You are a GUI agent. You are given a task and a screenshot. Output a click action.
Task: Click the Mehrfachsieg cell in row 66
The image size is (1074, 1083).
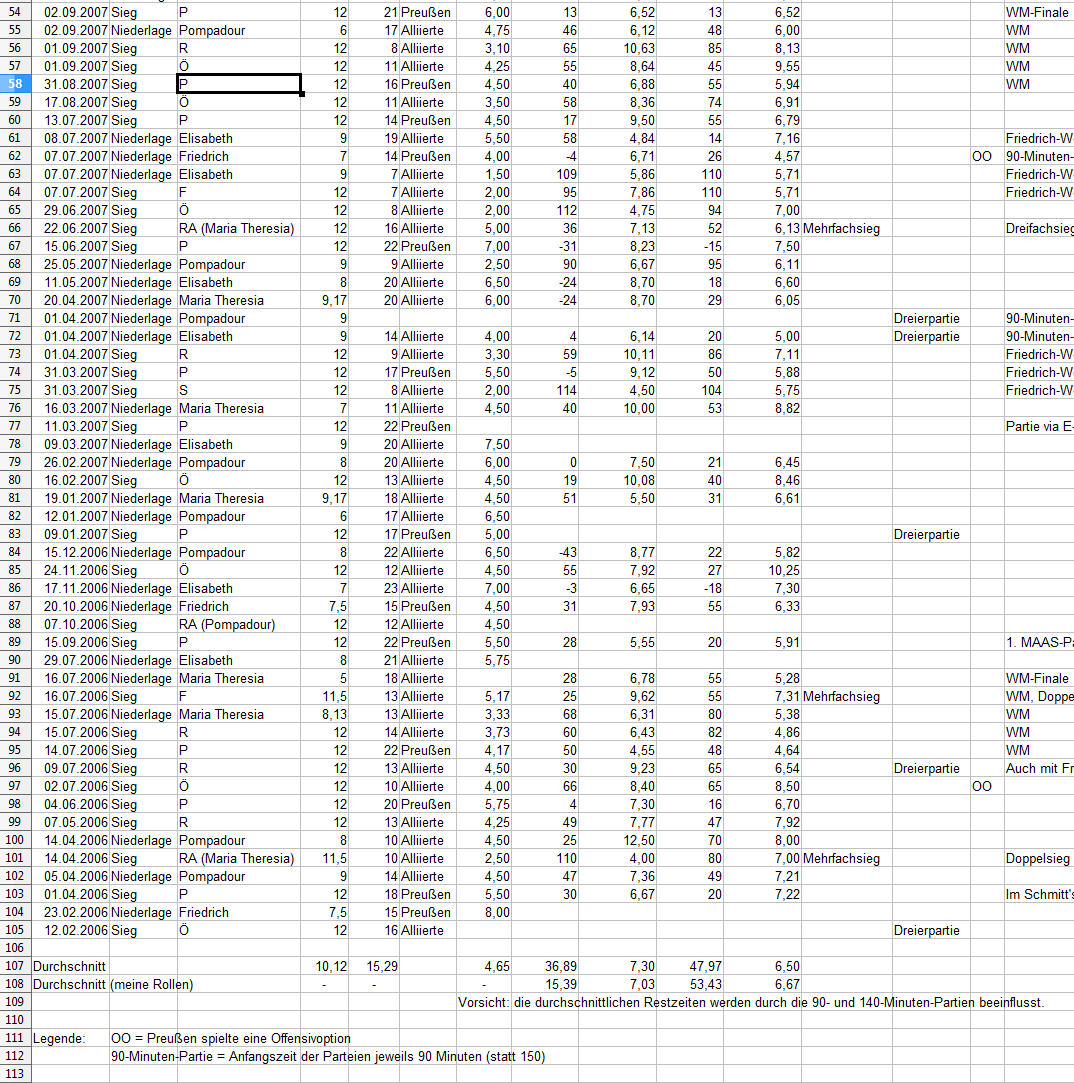tap(846, 229)
